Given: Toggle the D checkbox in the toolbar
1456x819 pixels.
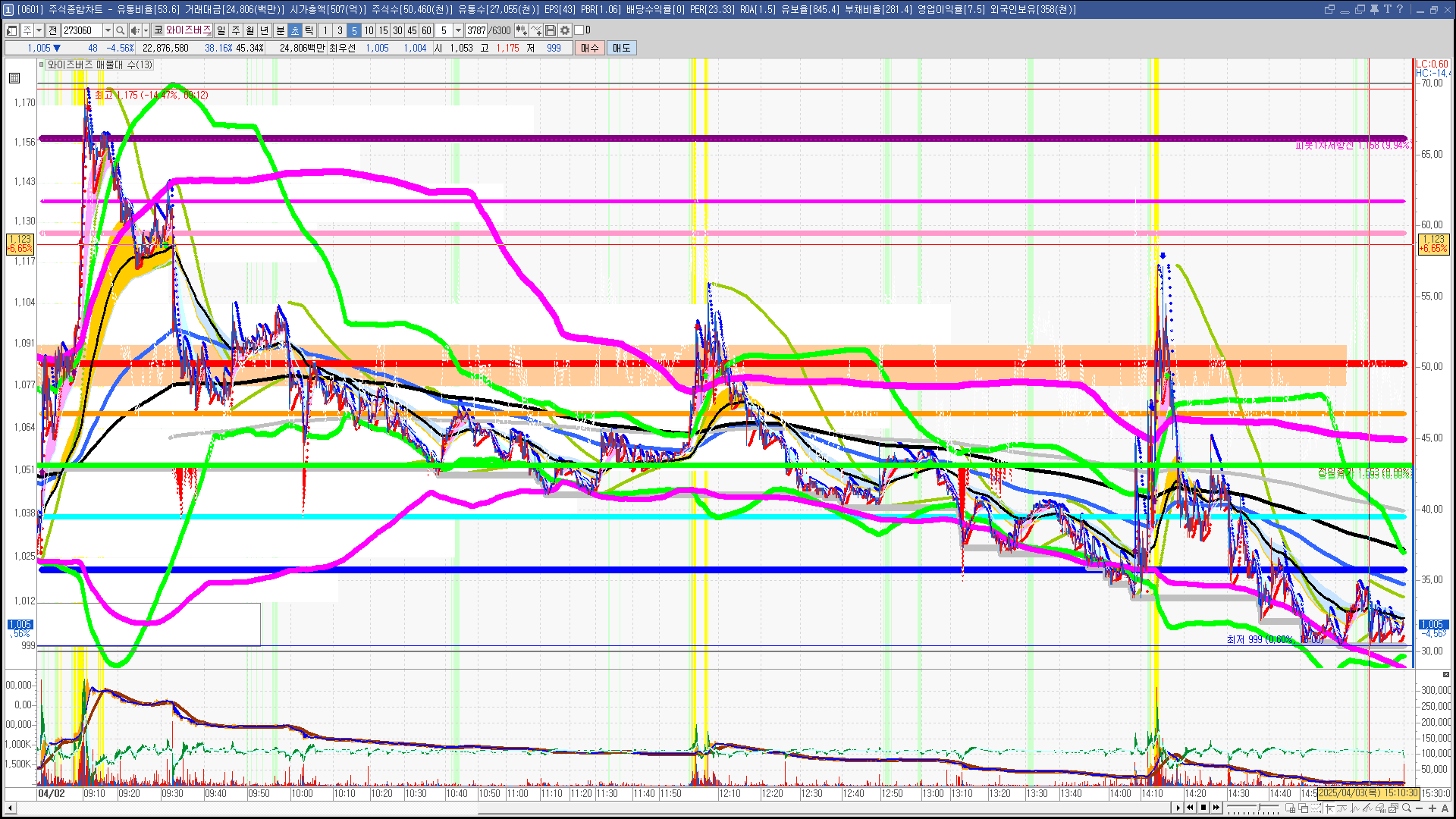Looking at the screenshot, I should click(579, 30).
